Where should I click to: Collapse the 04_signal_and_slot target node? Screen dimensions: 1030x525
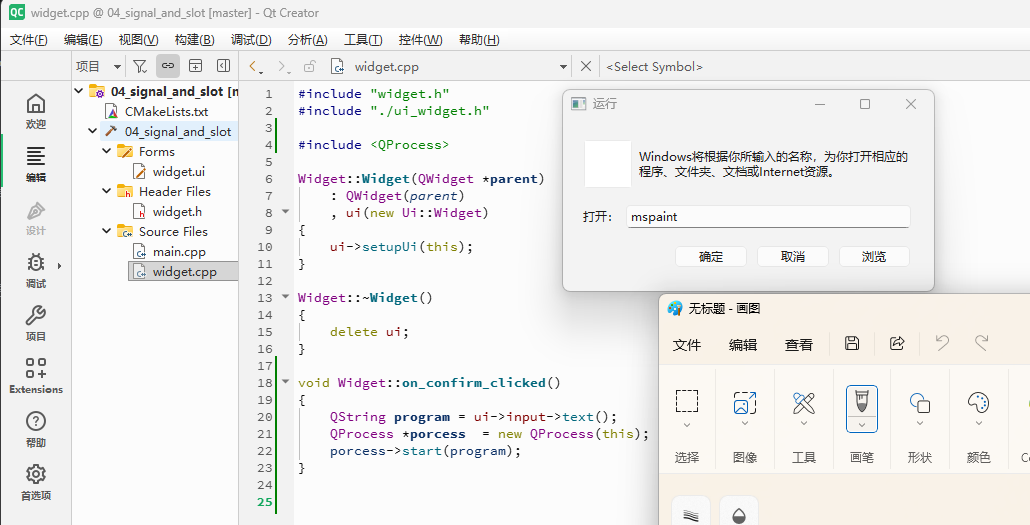pos(93,131)
